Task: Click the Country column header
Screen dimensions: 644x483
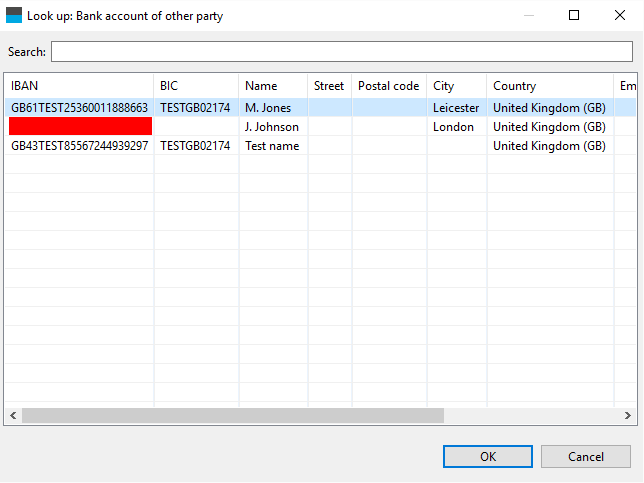Action: click(x=548, y=86)
